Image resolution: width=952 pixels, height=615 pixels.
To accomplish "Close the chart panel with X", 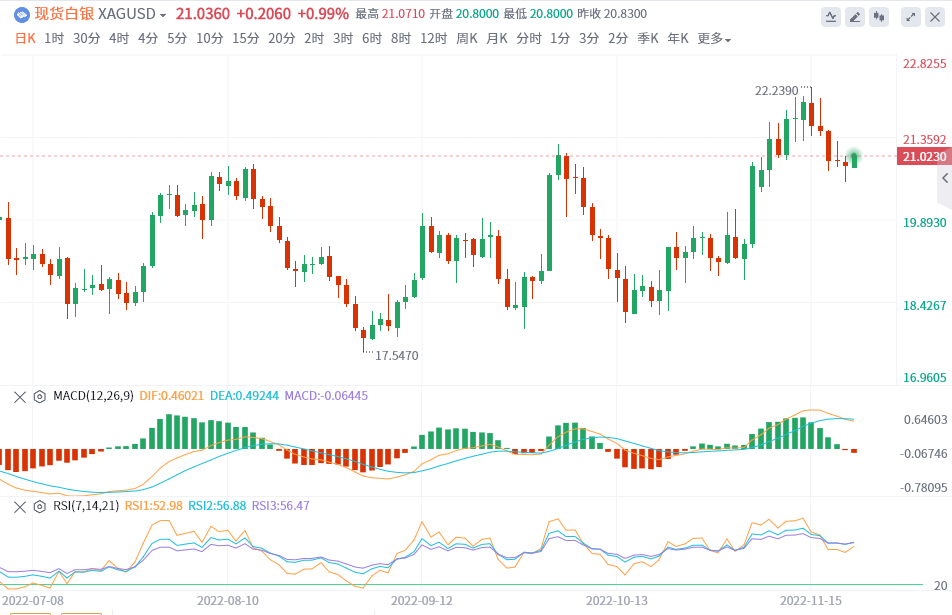I will (x=935, y=17).
